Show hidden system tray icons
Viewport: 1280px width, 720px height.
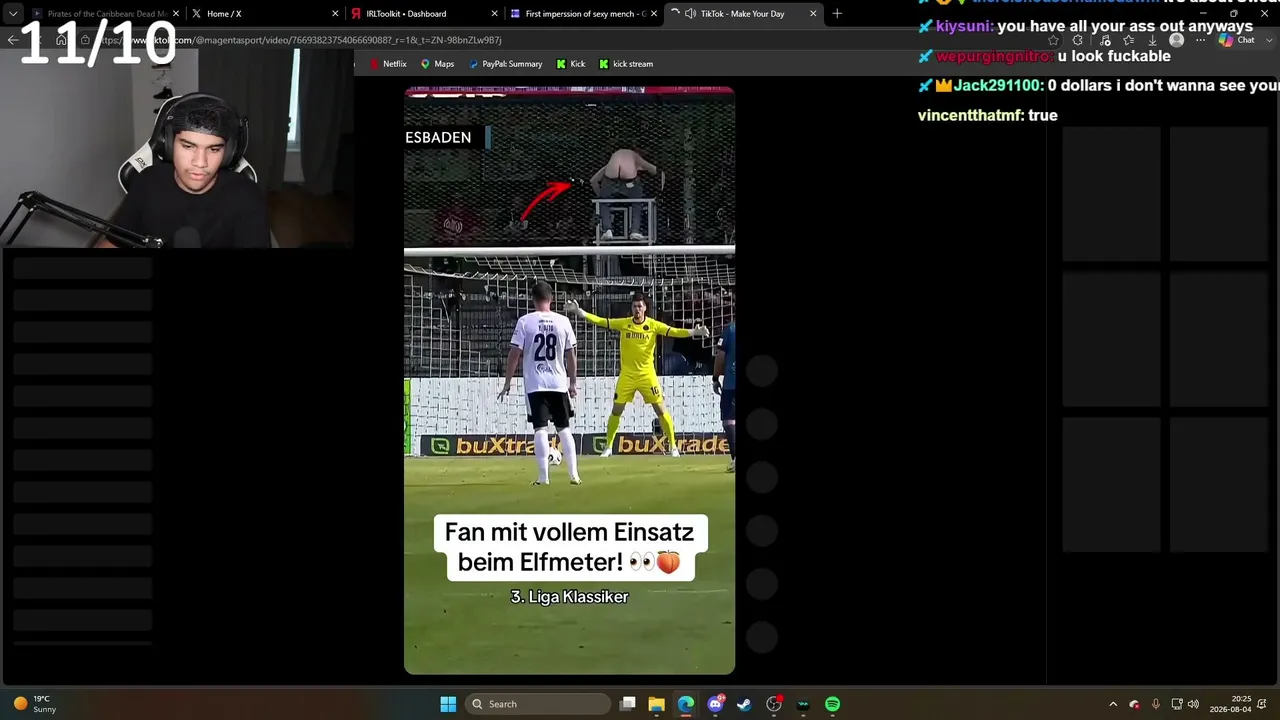click(x=1113, y=704)
